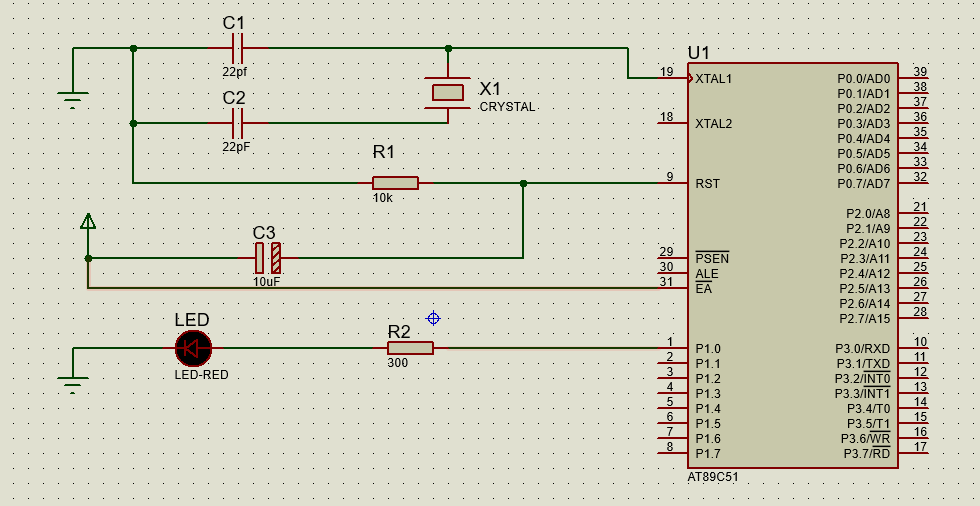Click the blue origin marker near R2
The width and height of the screenshot is (980, 506).
pyautogui.click(x=433, y=319)
